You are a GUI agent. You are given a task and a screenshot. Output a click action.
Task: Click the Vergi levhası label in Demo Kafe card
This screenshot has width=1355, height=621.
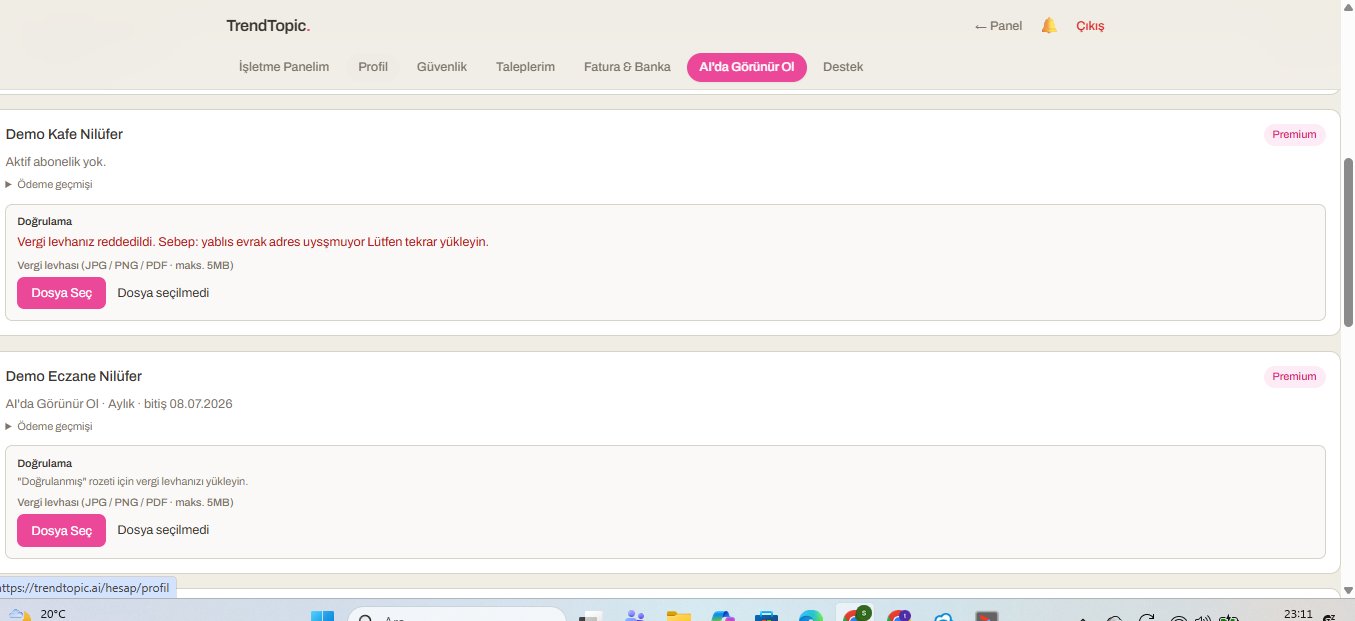point(125,265)
